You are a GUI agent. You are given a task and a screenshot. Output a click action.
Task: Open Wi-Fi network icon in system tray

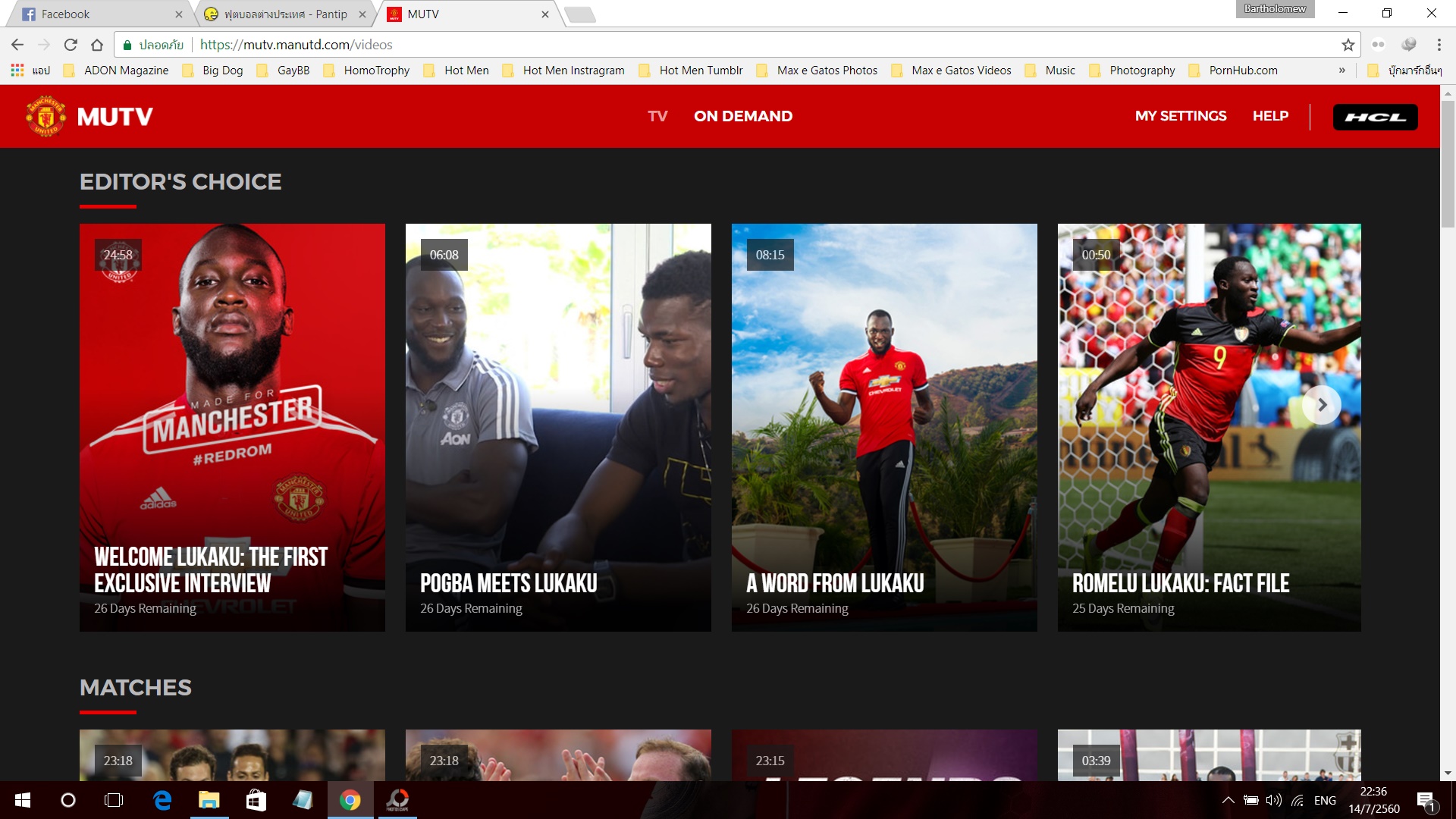(x=1298, y=800)
